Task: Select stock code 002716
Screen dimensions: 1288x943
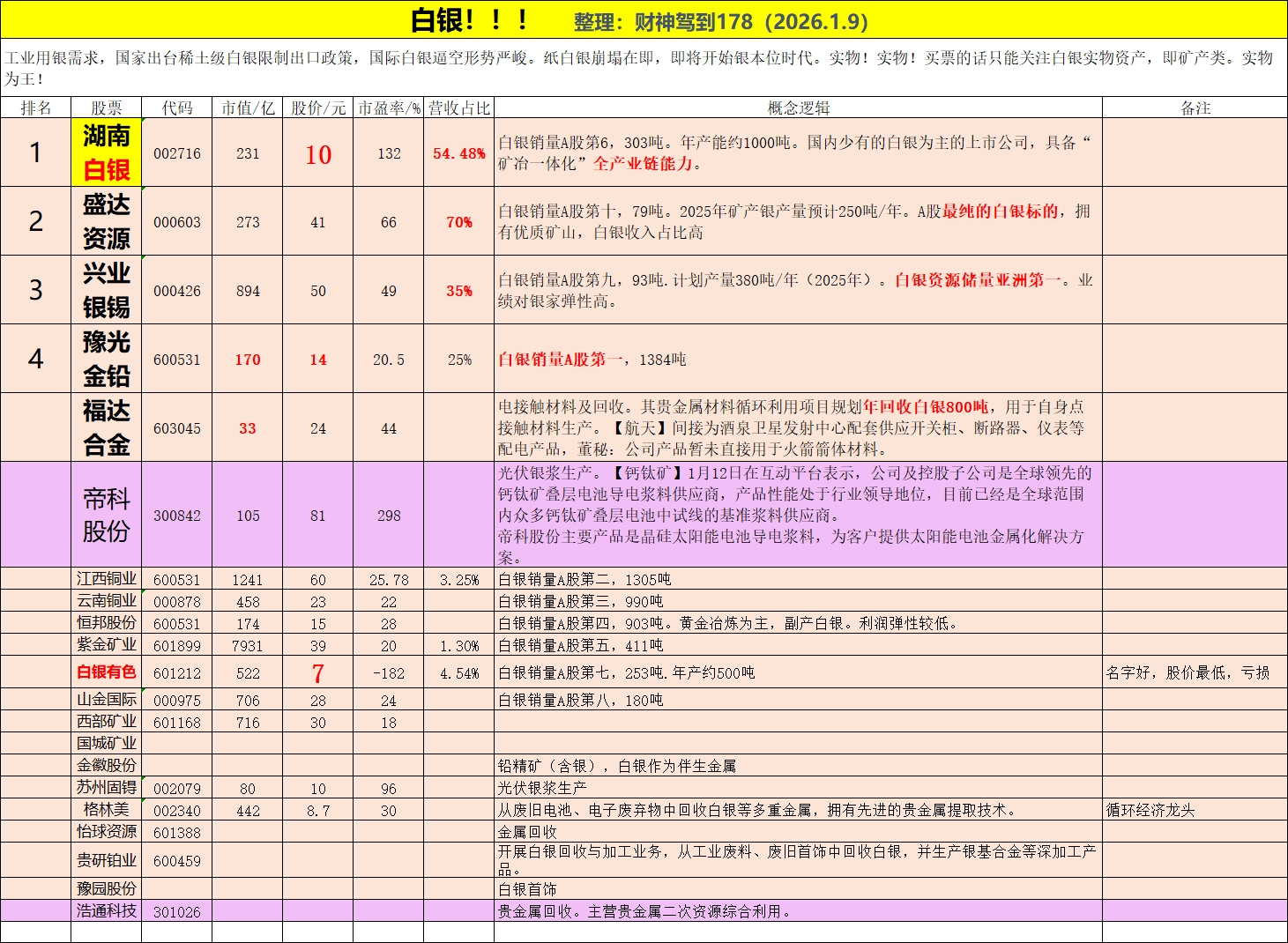Action: point(177,153)
